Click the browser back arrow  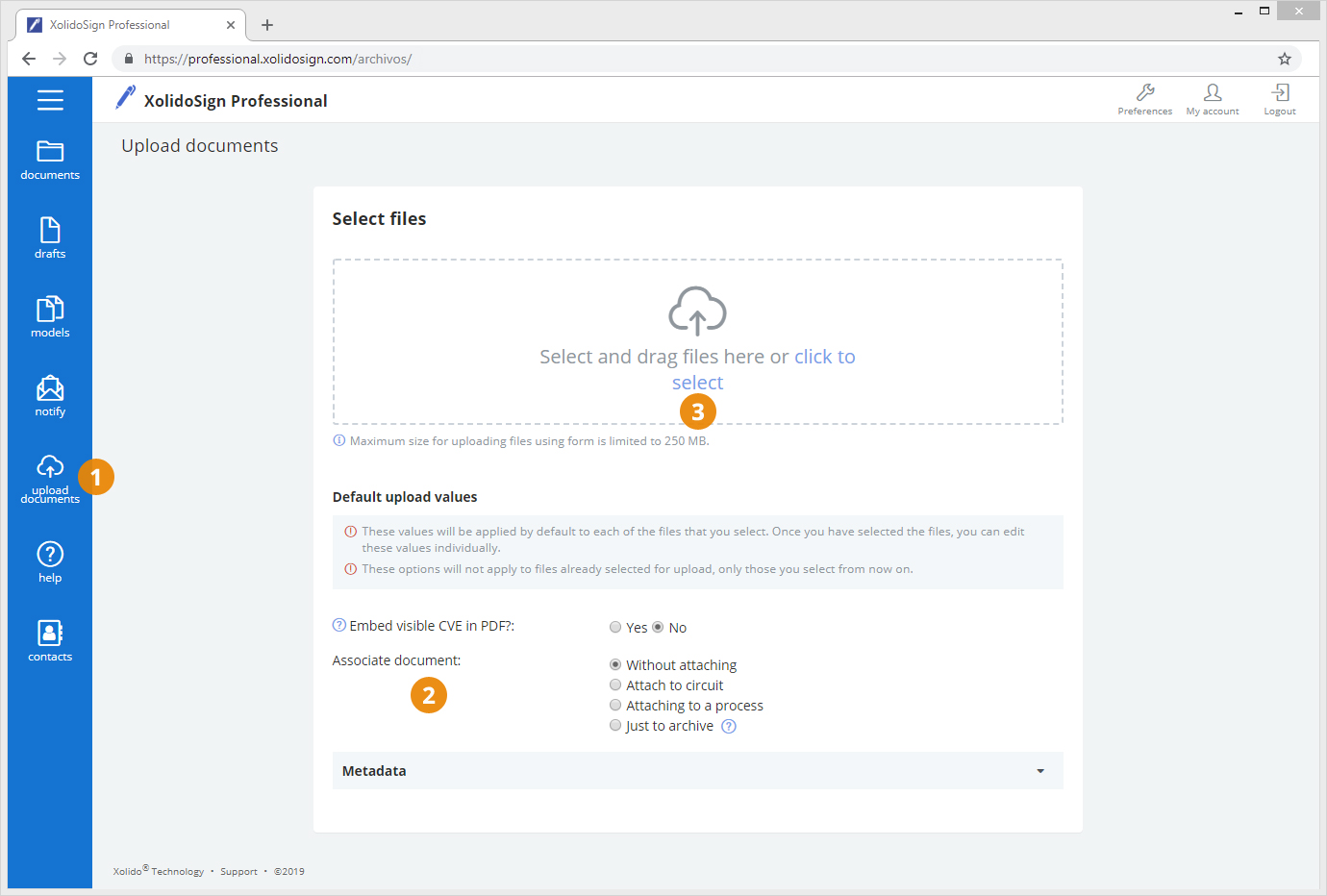pyautogui.click(x=29, y=59)
